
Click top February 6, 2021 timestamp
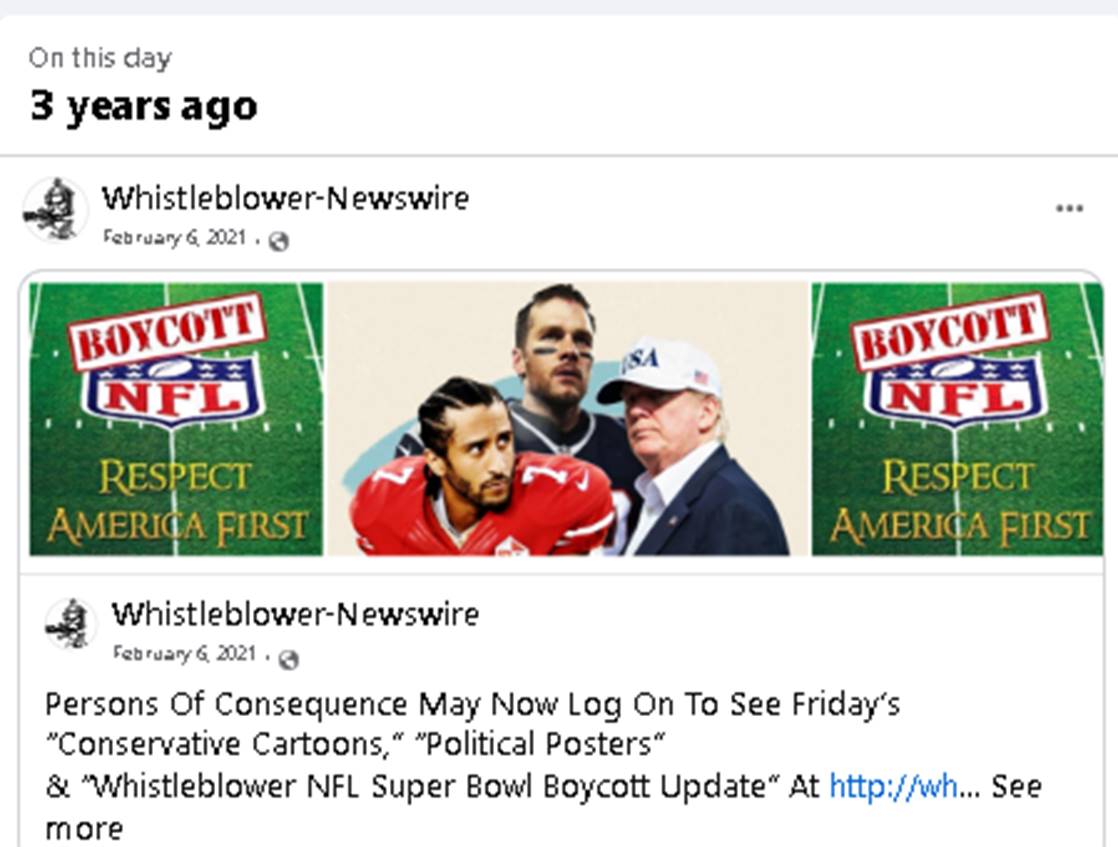click(x=173, y=239)
